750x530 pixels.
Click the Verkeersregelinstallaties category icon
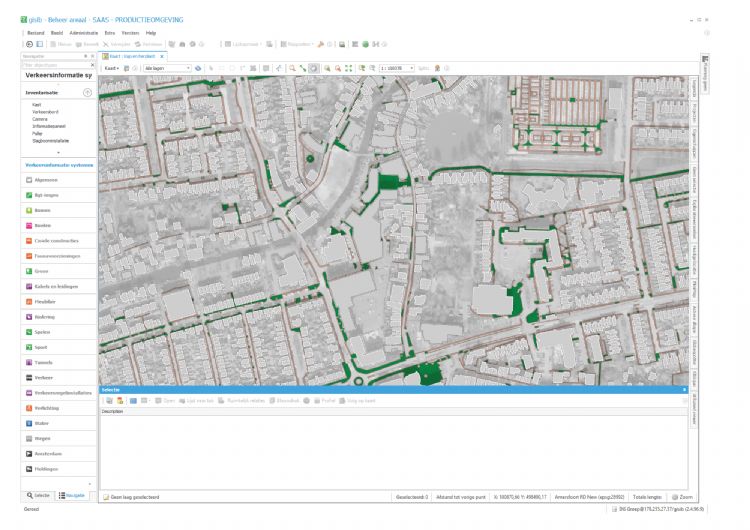(27, 393)
